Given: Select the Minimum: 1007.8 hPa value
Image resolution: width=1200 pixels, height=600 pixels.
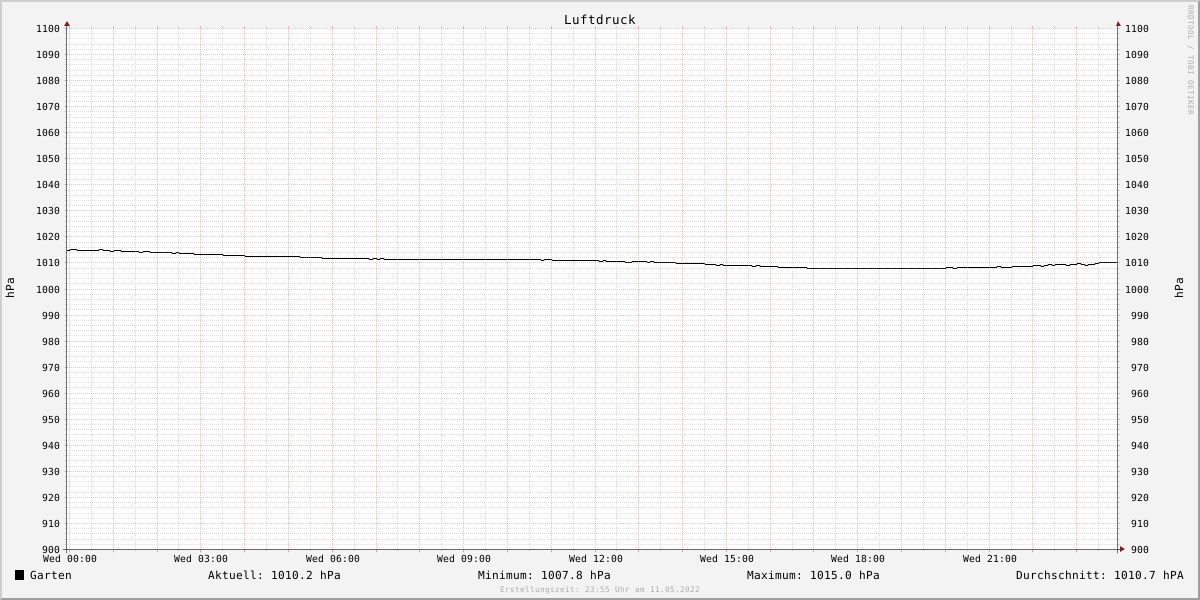Looking at the screenshot, I should point(544,575).
